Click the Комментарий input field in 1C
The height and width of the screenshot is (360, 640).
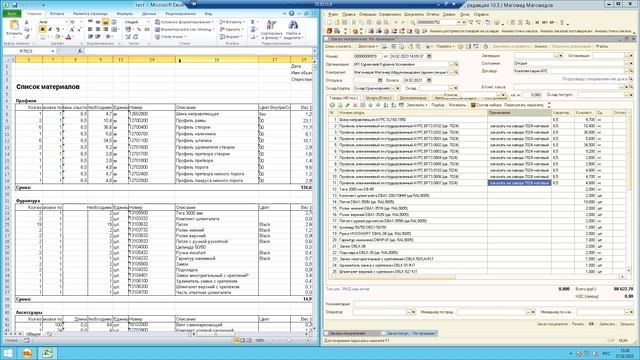tap(493, 304)
